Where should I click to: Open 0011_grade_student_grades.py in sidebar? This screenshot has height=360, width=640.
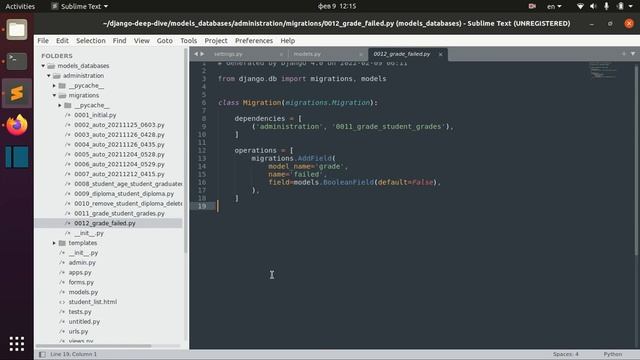click(x=119, y=213)
